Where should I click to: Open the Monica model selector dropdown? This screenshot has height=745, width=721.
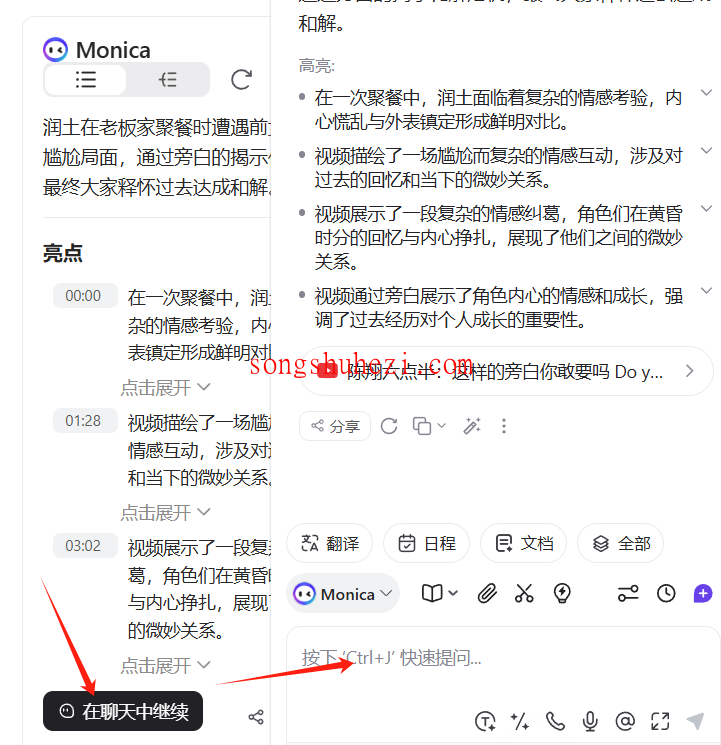[343, 593]
